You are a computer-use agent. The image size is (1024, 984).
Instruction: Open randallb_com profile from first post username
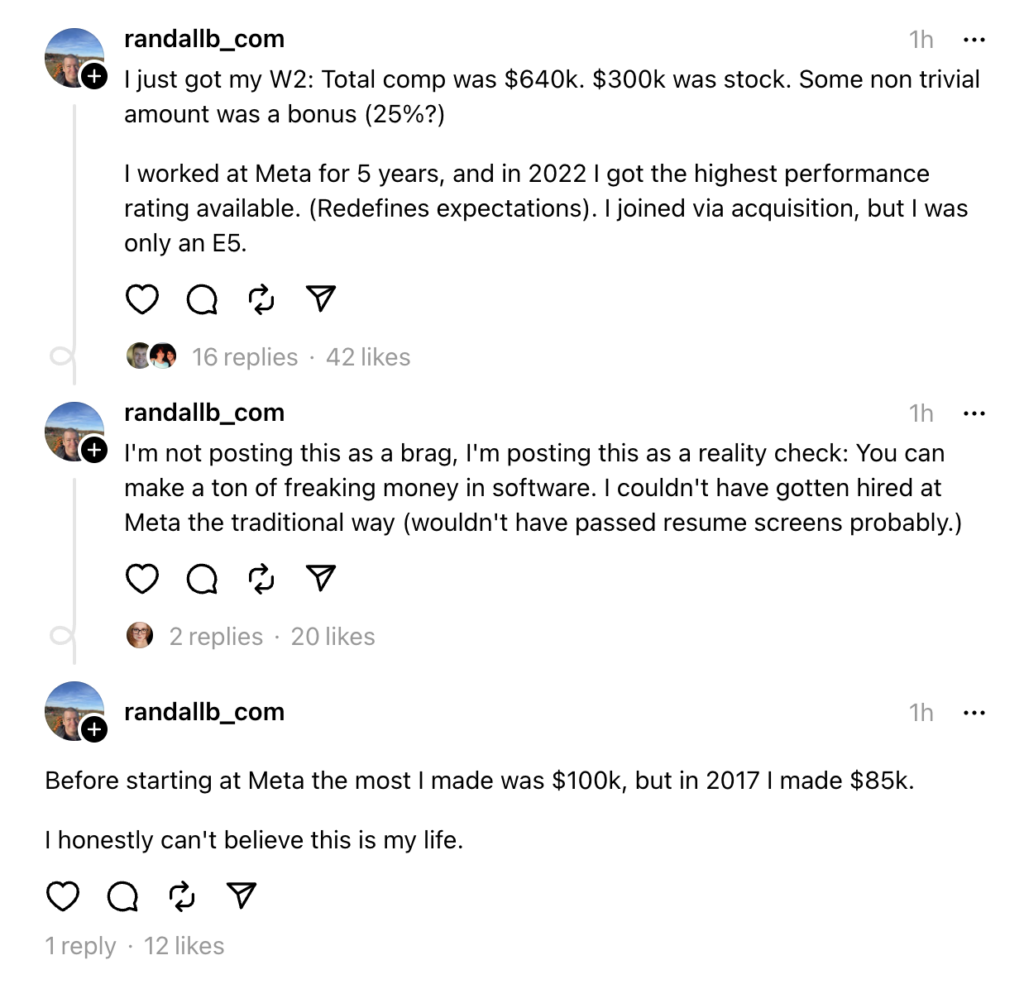pos(204,39)
